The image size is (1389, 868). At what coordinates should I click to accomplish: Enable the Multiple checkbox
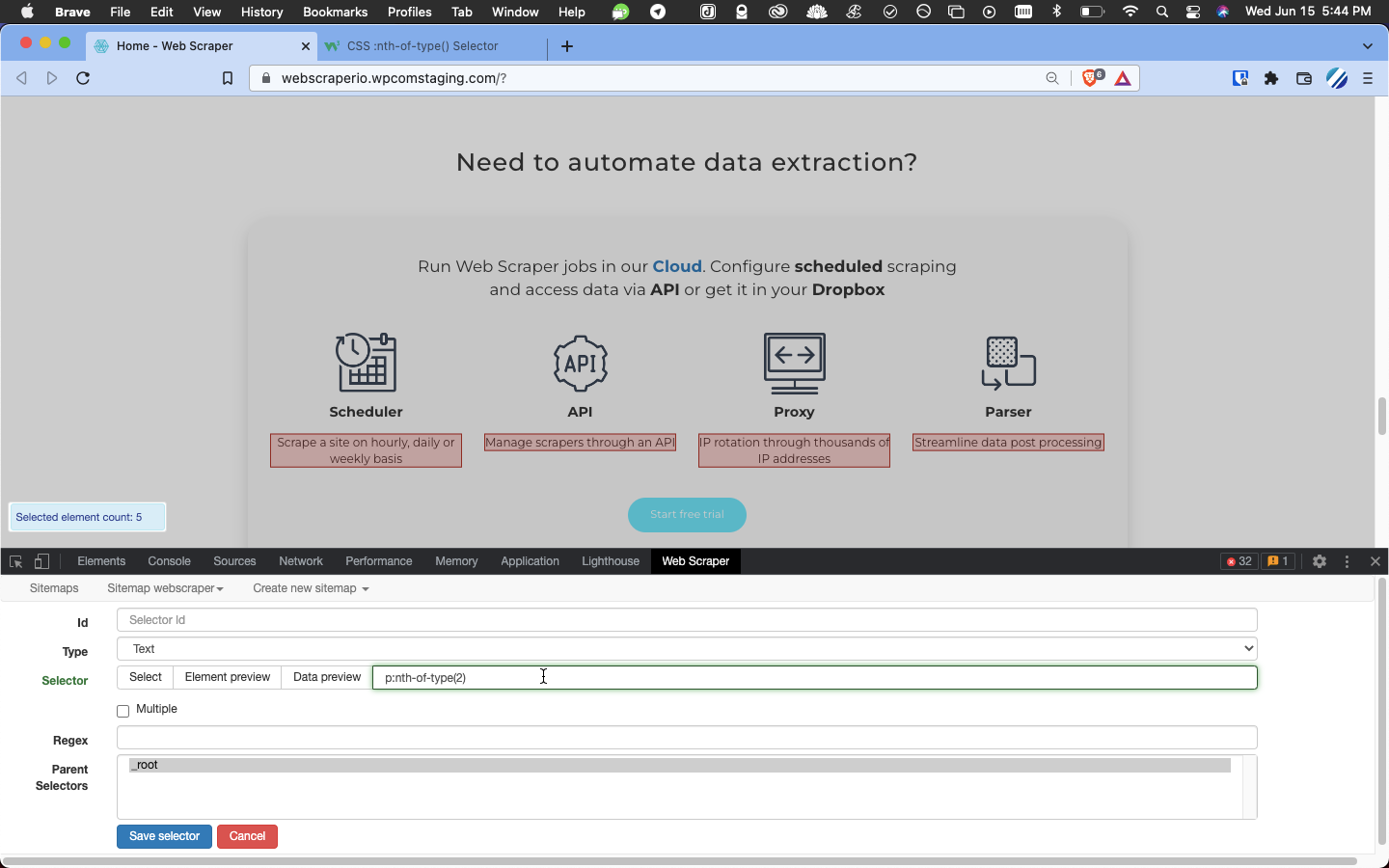coord(123,711)
